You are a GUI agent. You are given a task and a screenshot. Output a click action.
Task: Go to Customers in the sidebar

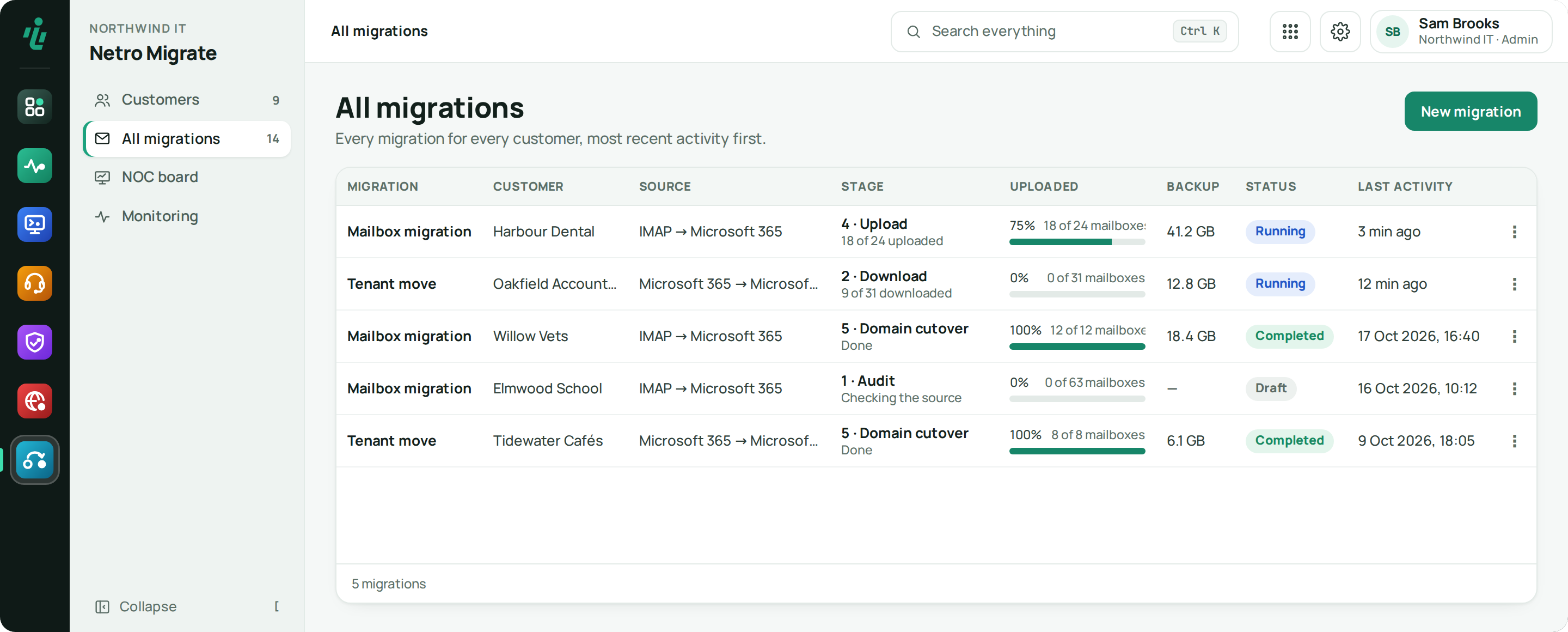point(187,100)
